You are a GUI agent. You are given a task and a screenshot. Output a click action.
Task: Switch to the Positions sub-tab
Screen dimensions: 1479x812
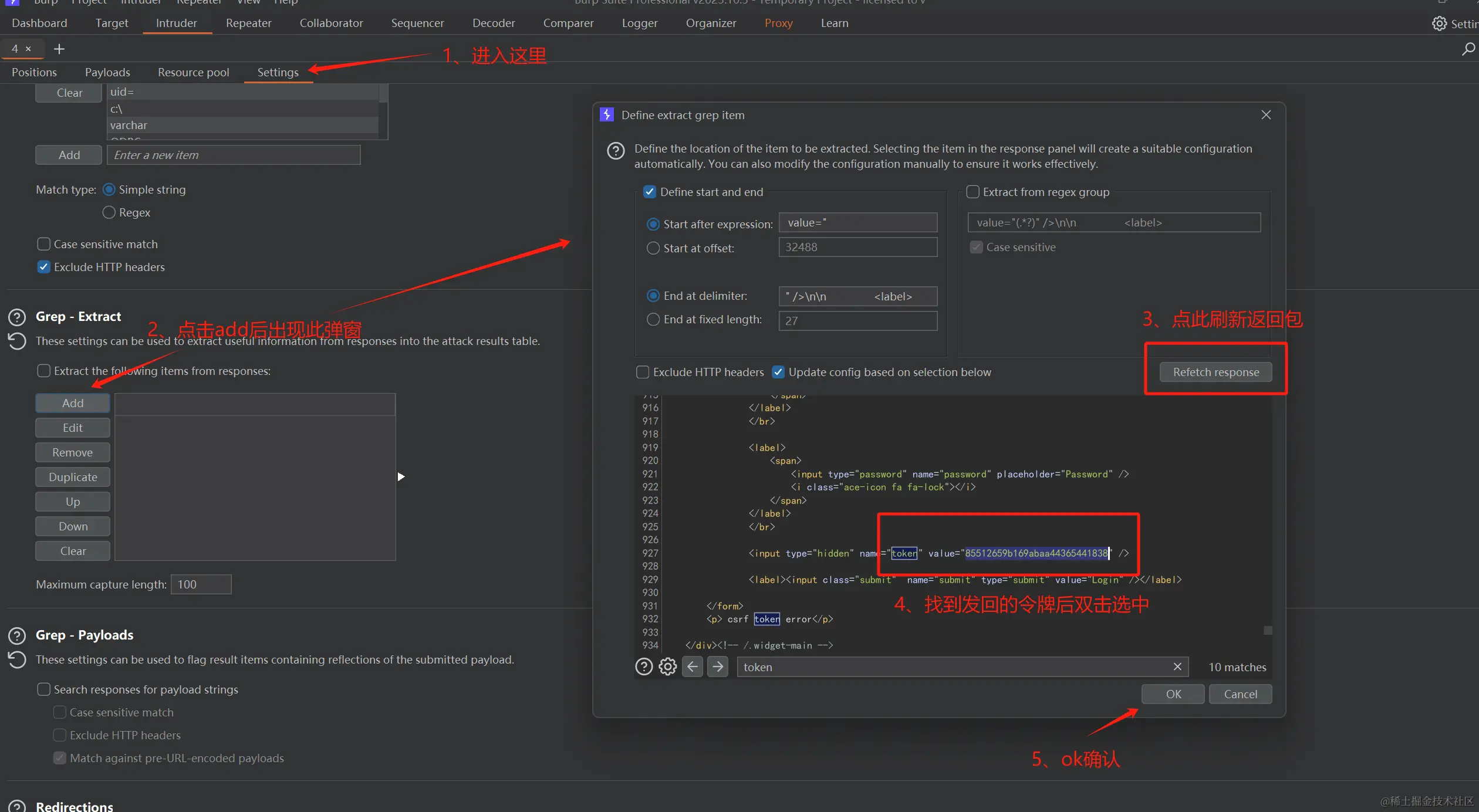34,72
